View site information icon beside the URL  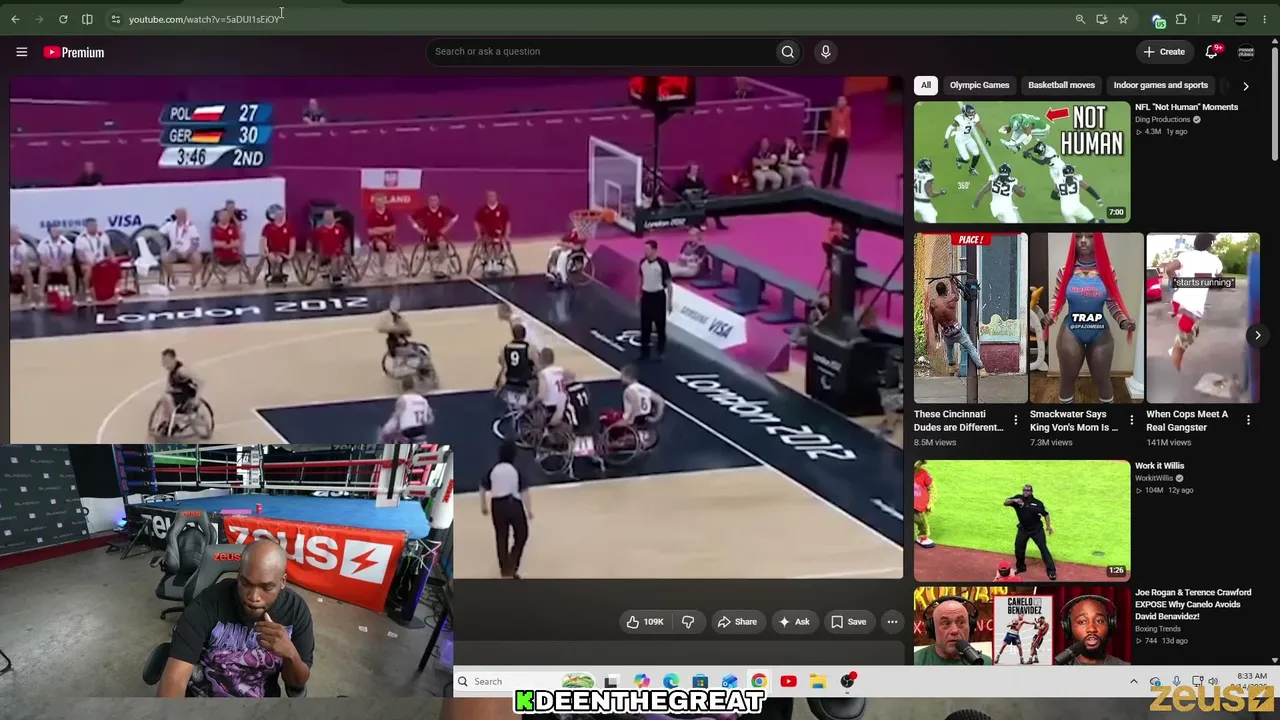click(116, 19)
